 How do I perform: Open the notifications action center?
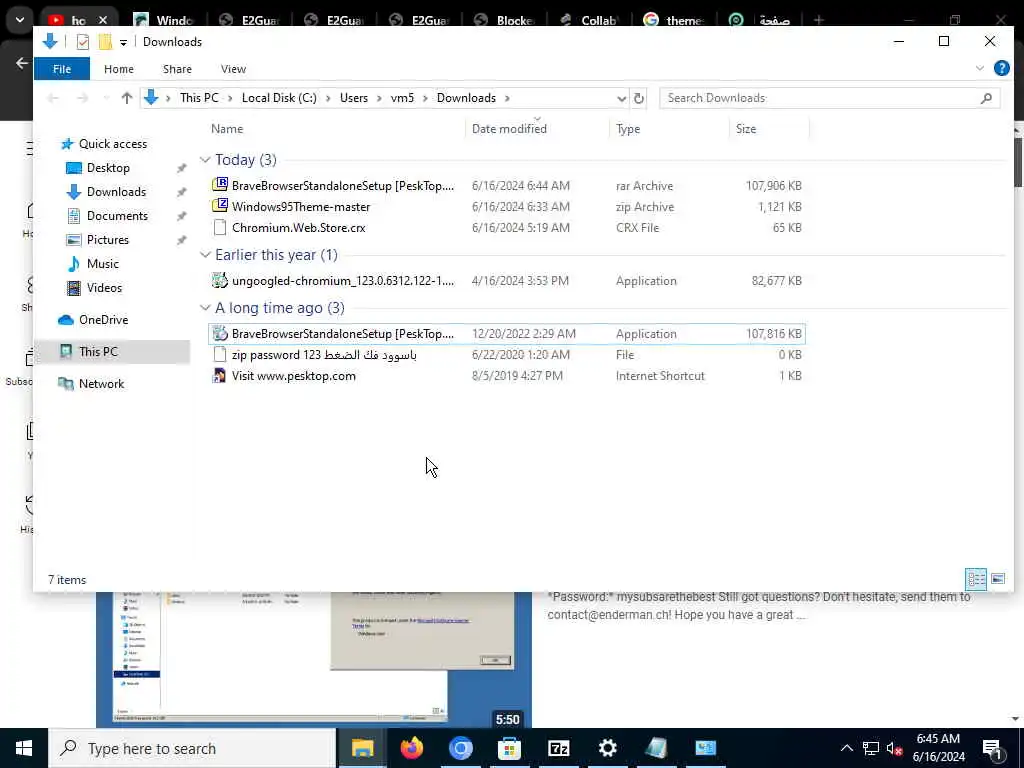coord(993,748)
